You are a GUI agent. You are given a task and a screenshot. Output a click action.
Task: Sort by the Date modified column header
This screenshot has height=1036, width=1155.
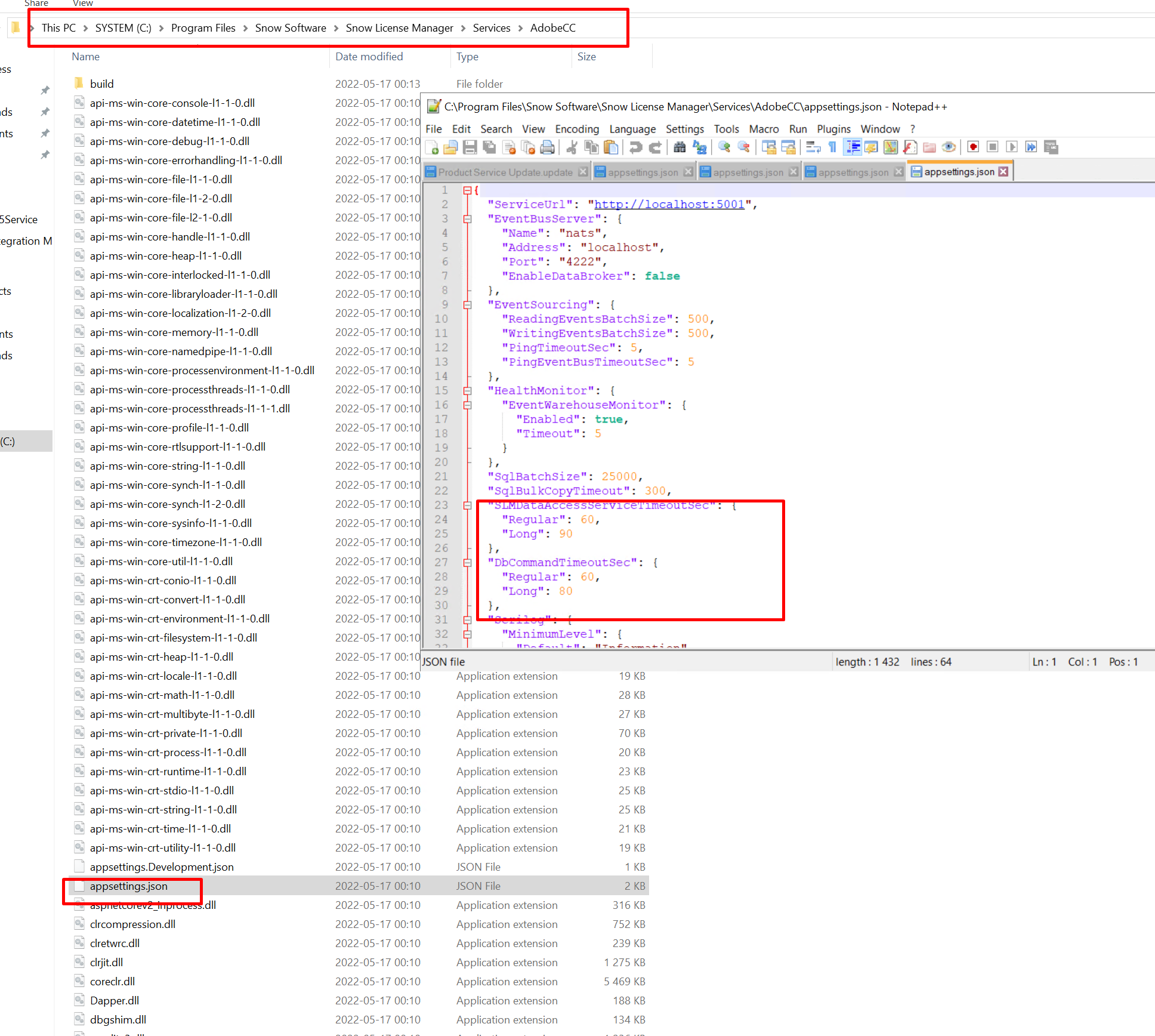(x=369, y=57)
